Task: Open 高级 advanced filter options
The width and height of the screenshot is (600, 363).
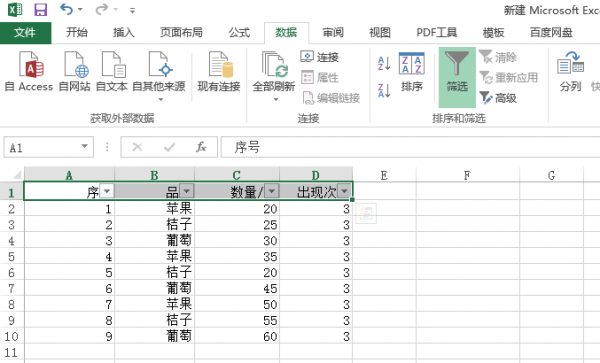Action: pos(497,98)
